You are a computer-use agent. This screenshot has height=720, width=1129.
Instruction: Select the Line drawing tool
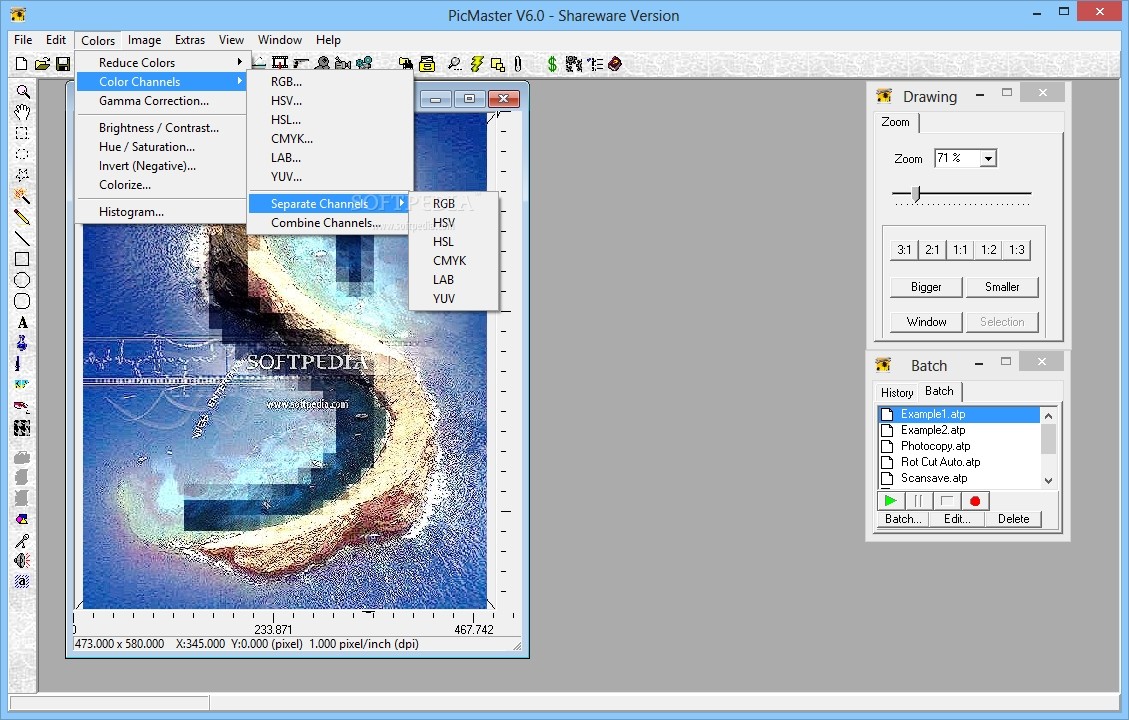coord(22,238)
